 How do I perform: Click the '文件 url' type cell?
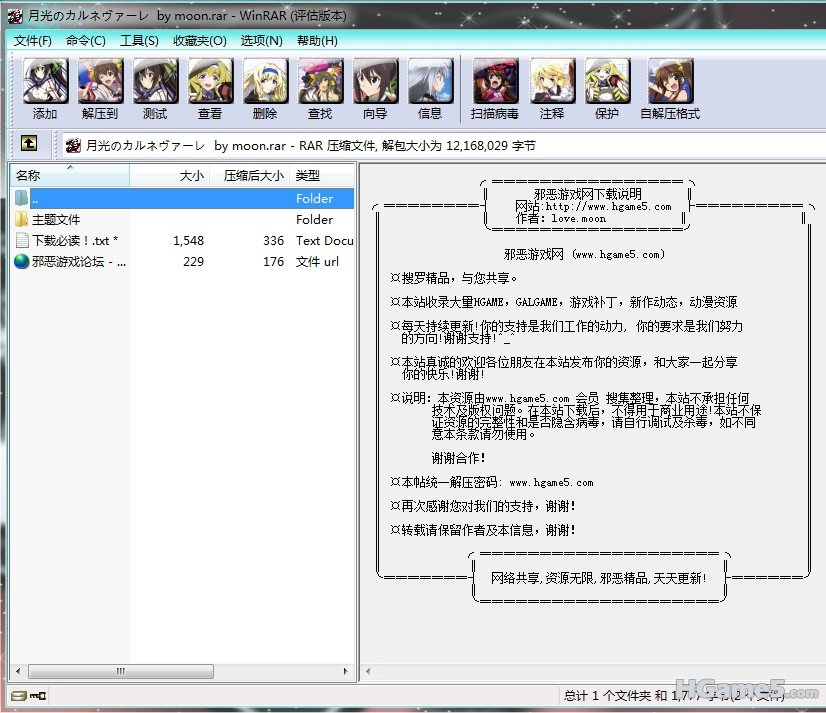tap(317, 262)
